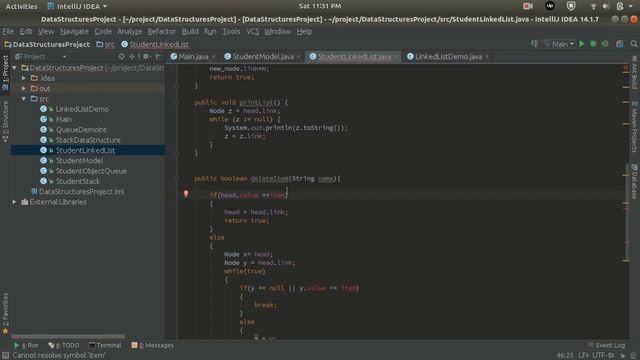The image size is (640, 360).
Task: Open the Project Structure icon in toolbar
Action: pyautogui.click(x=620, y=44)
